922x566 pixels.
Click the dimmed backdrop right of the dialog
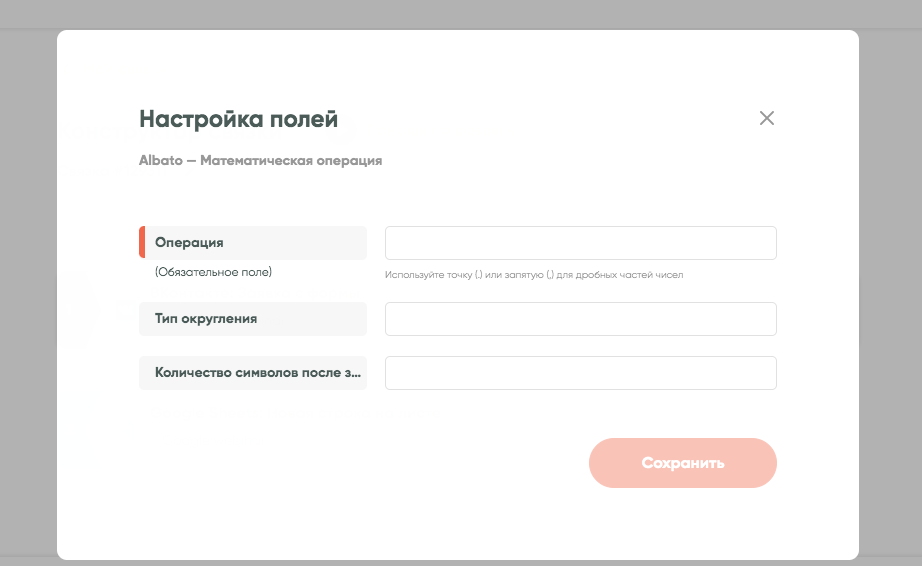tap(890, 300)
